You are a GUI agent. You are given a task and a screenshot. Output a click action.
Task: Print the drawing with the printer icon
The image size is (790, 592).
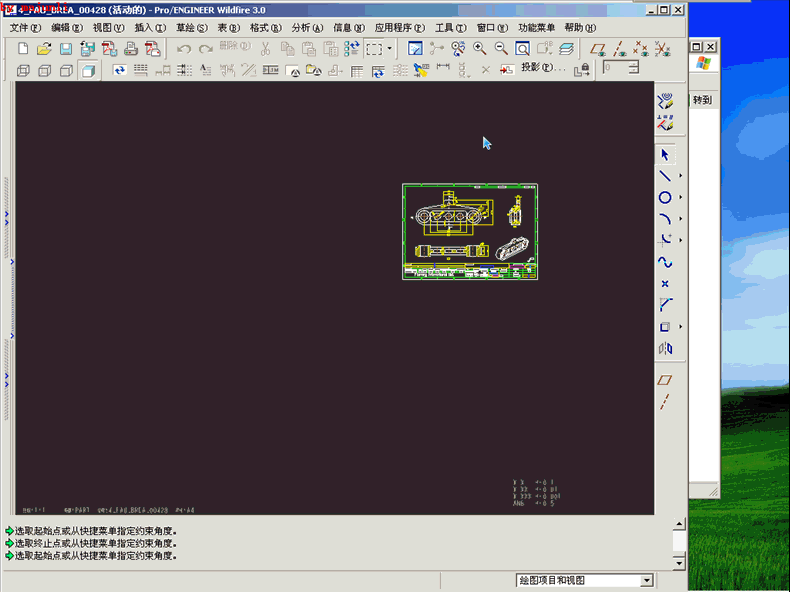(130, 49)
